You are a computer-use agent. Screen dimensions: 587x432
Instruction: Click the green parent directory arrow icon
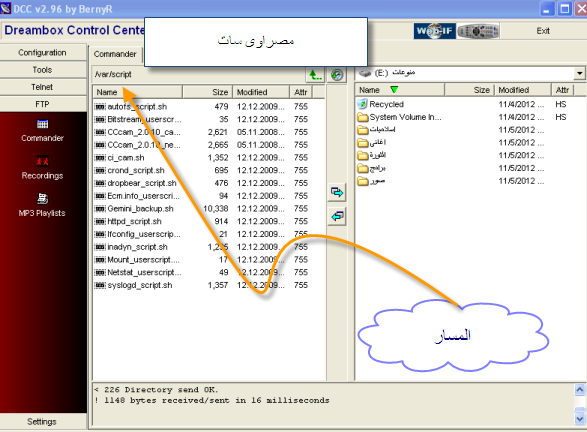pyautogui.click(x=315, y=74)
